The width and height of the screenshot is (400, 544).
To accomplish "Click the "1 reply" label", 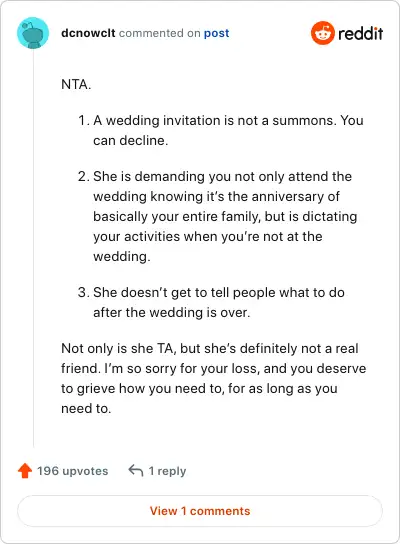I will (167, 471).
